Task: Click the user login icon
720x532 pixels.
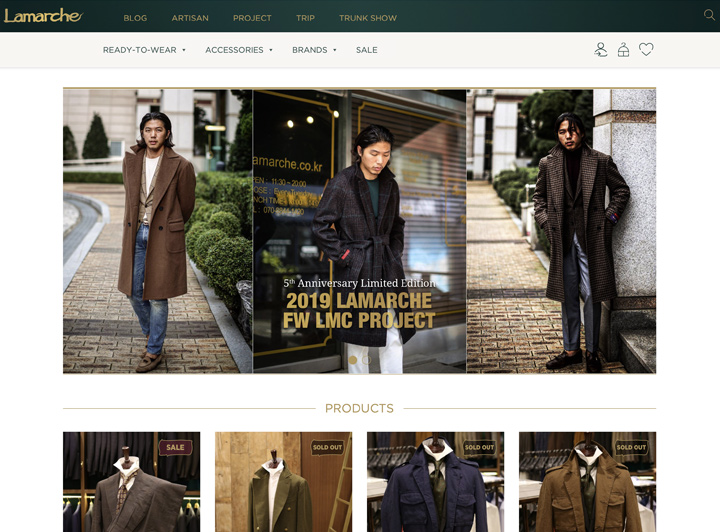Action: tap(600, 49)
